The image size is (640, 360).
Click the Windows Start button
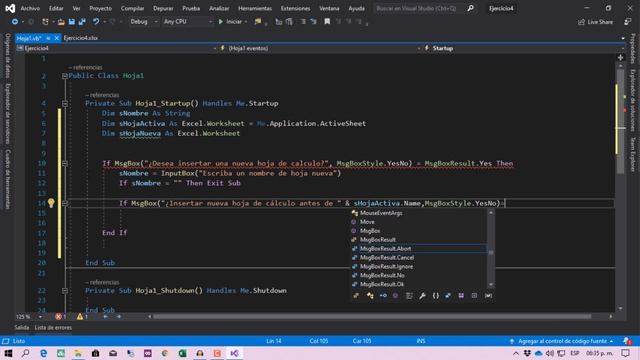[x=8, y=353]
